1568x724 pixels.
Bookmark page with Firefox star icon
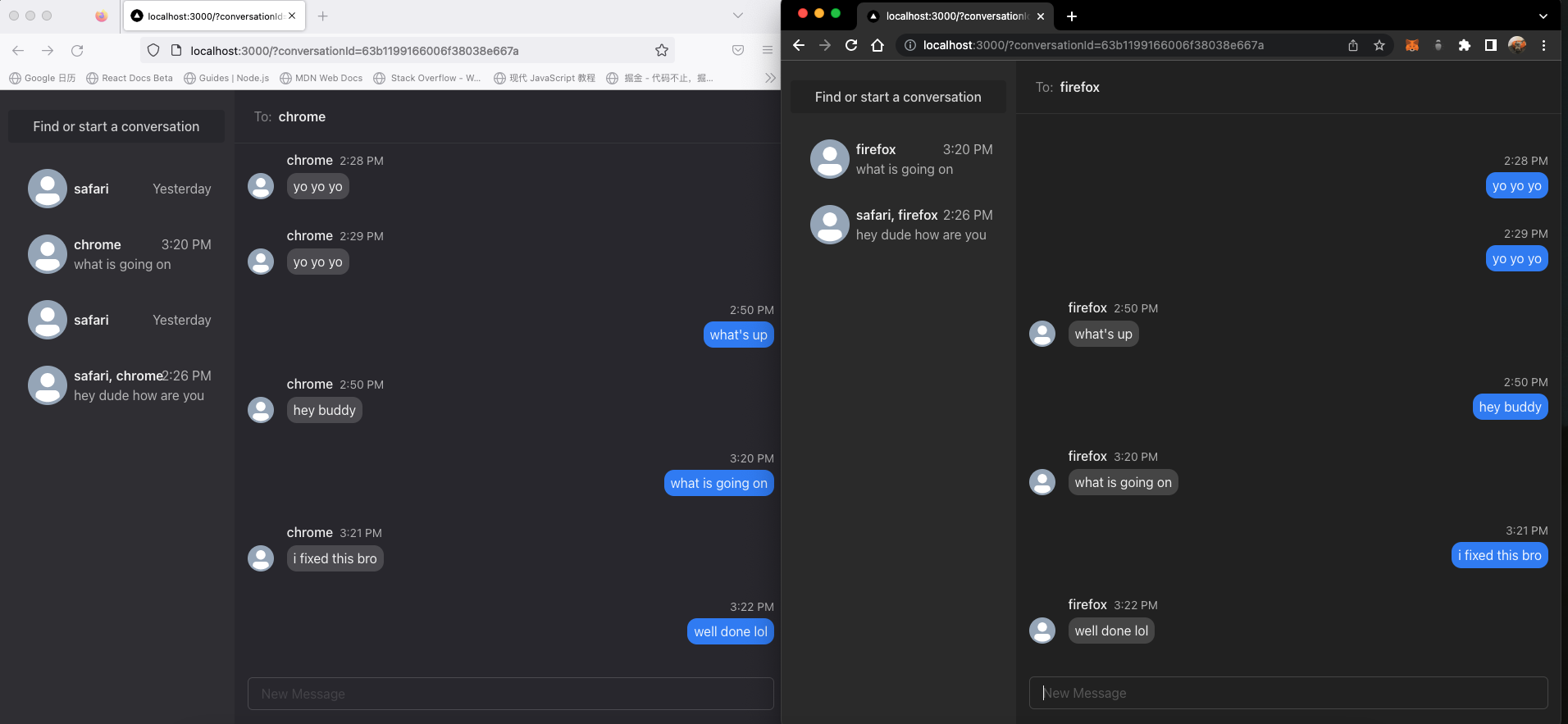[662, 51]
